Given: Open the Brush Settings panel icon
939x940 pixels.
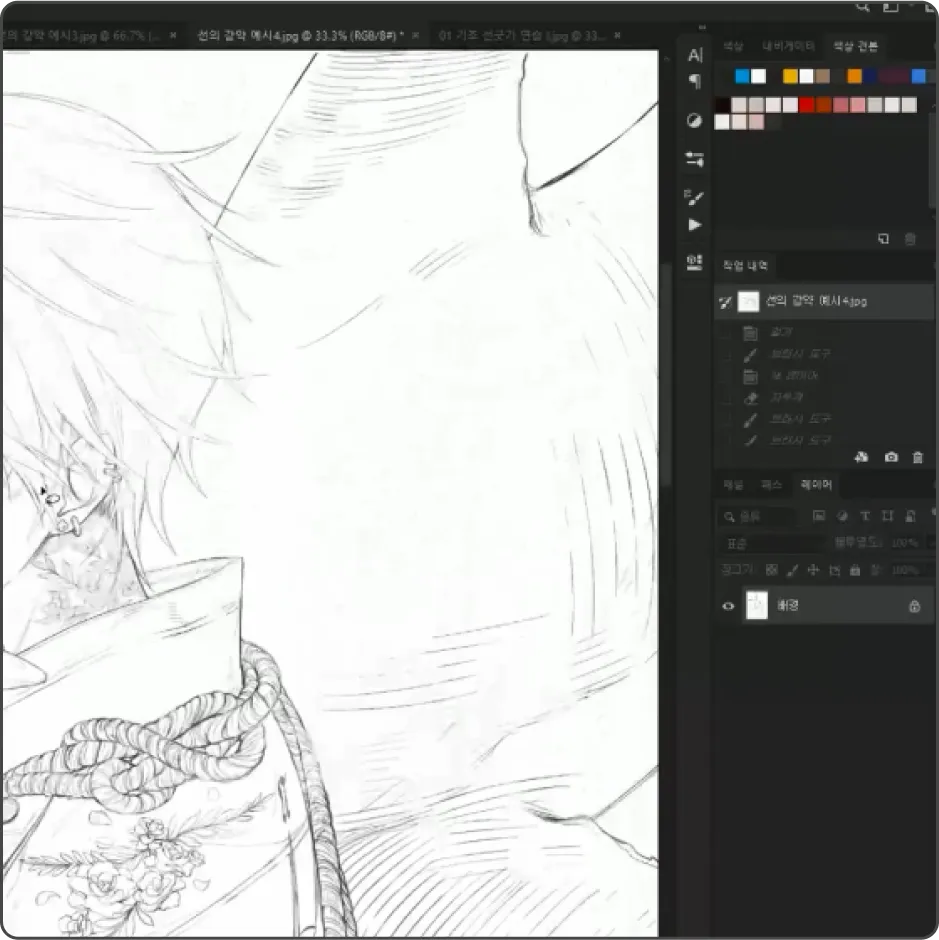Looking at the screenshot, I should (x=694, y=197).
